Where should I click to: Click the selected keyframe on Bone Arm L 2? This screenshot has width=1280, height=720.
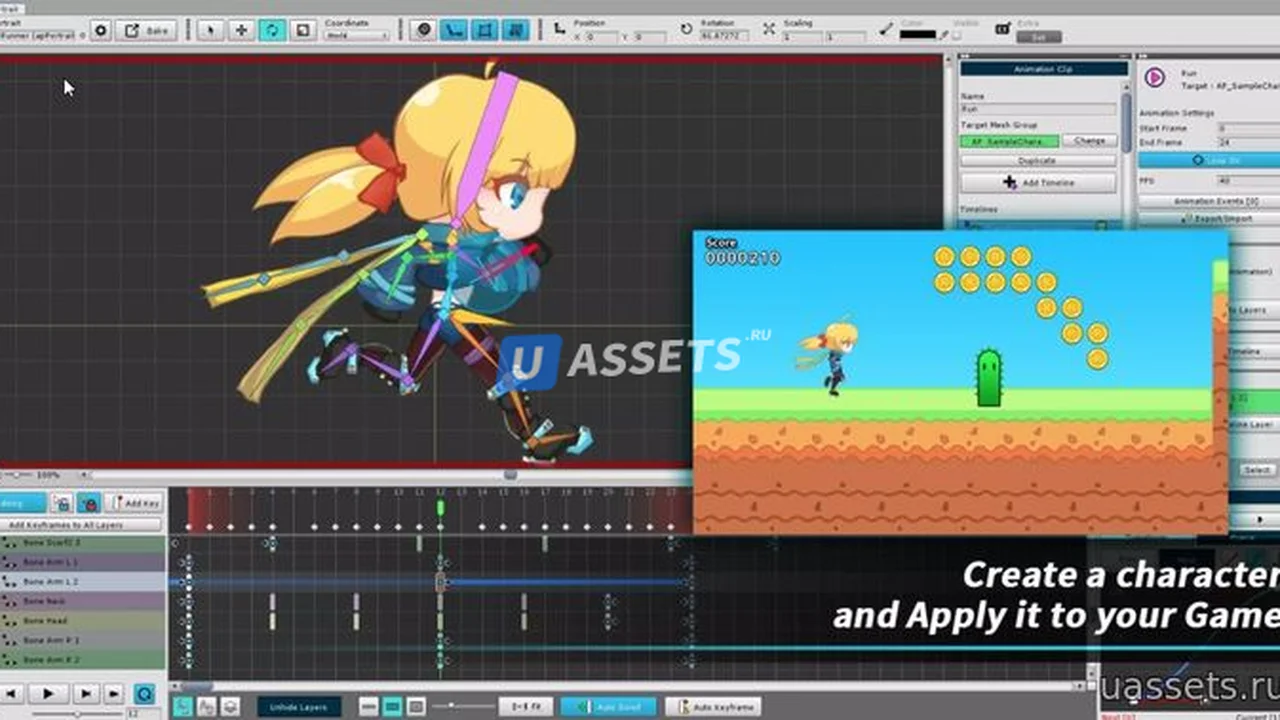pos(440,582)
